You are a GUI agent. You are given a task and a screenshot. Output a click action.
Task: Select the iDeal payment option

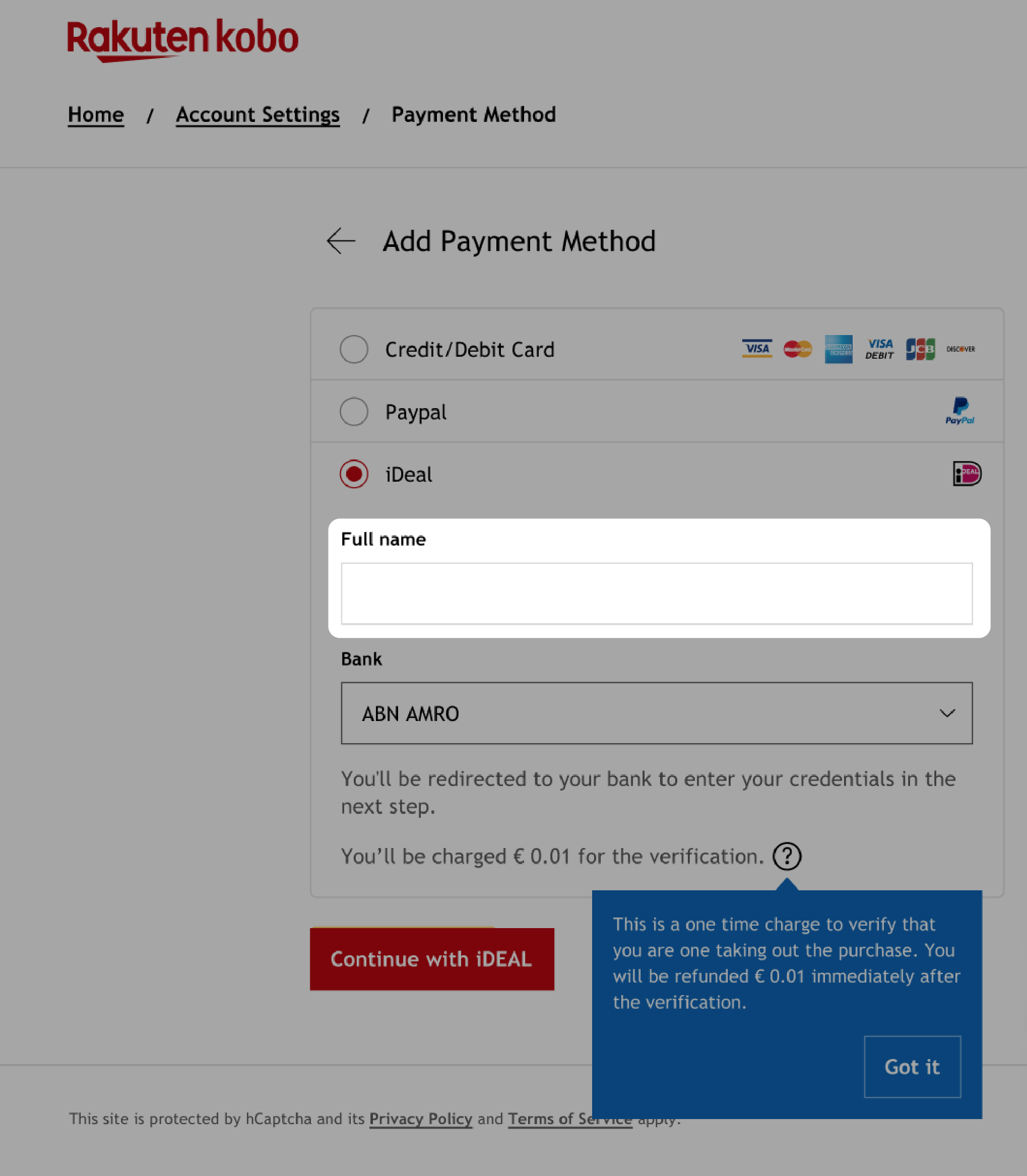(354, 473)
